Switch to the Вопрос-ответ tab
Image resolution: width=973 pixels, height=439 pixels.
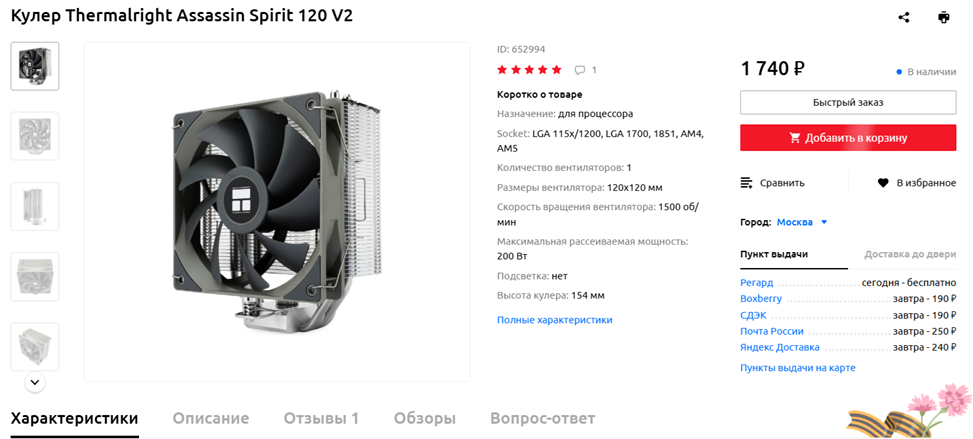(x=542, y=419)
